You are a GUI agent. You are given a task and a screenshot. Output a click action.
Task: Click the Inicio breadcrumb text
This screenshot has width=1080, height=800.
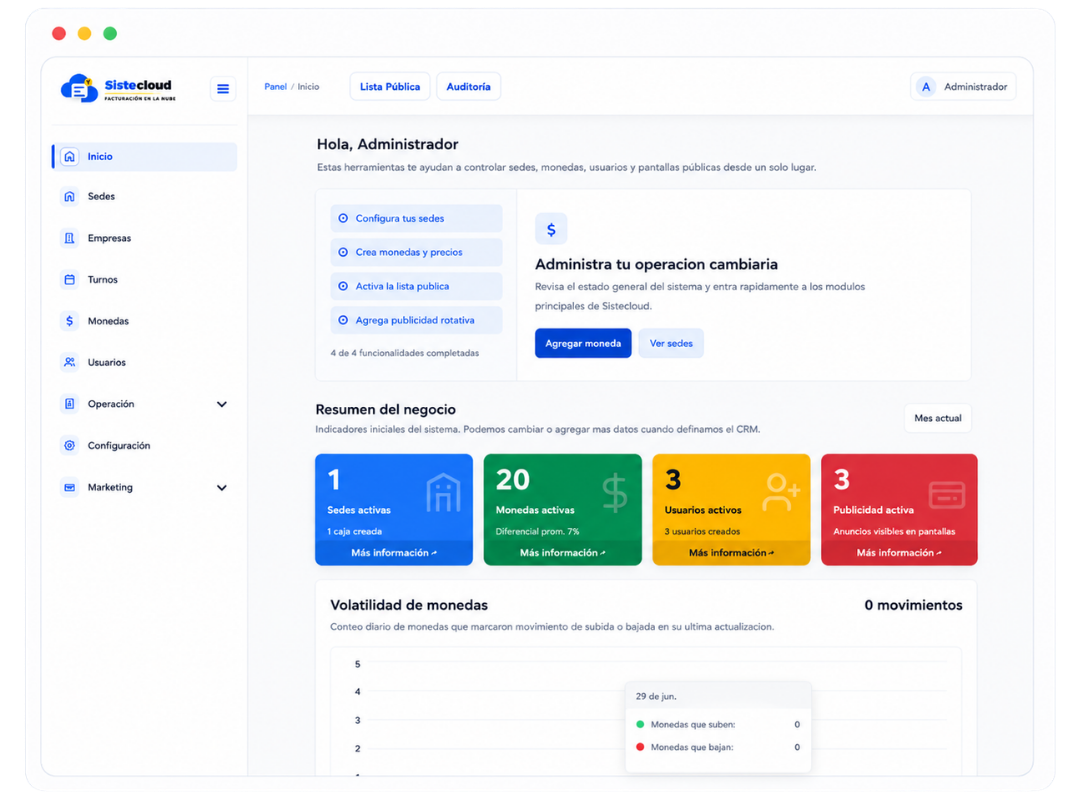(309, 87)
